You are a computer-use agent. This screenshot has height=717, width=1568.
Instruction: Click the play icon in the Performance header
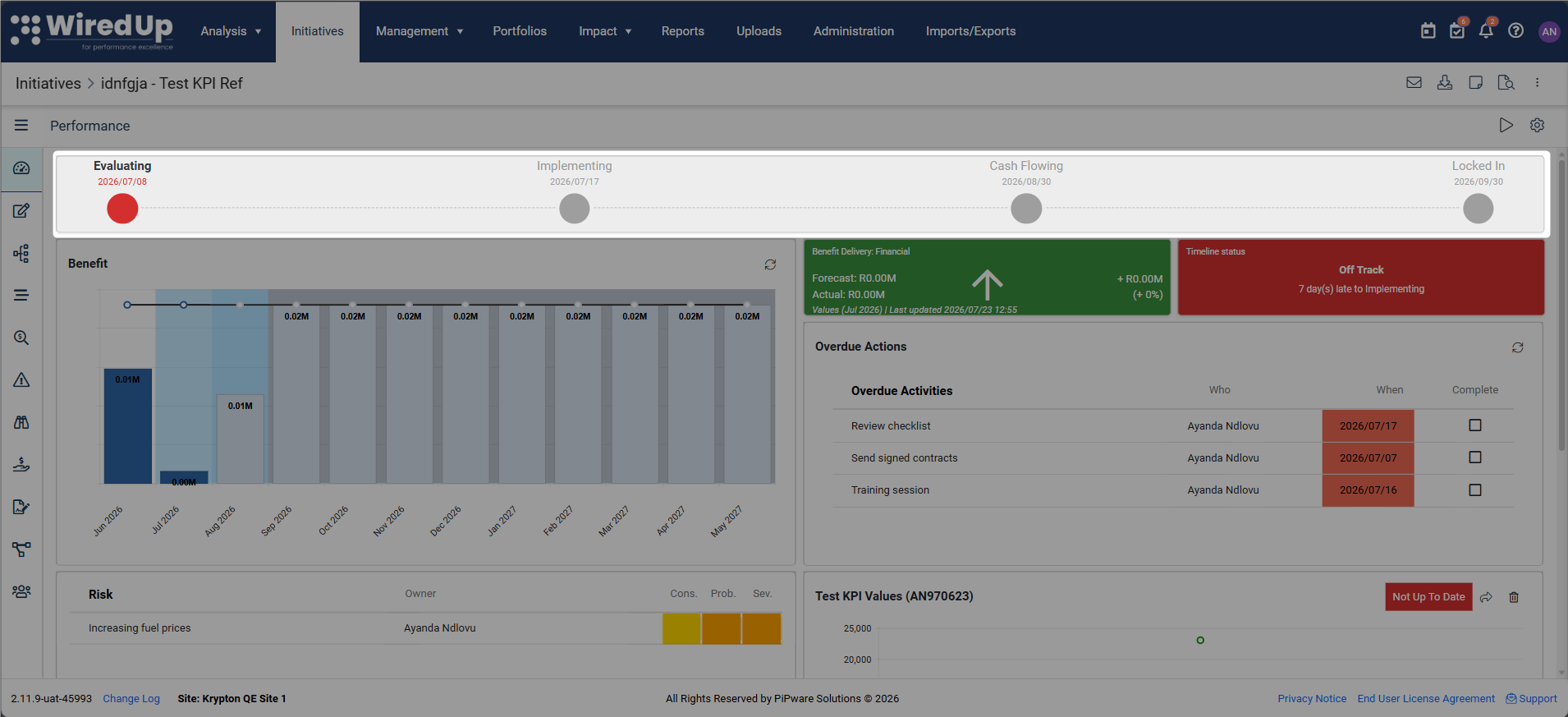point(1506,125)
